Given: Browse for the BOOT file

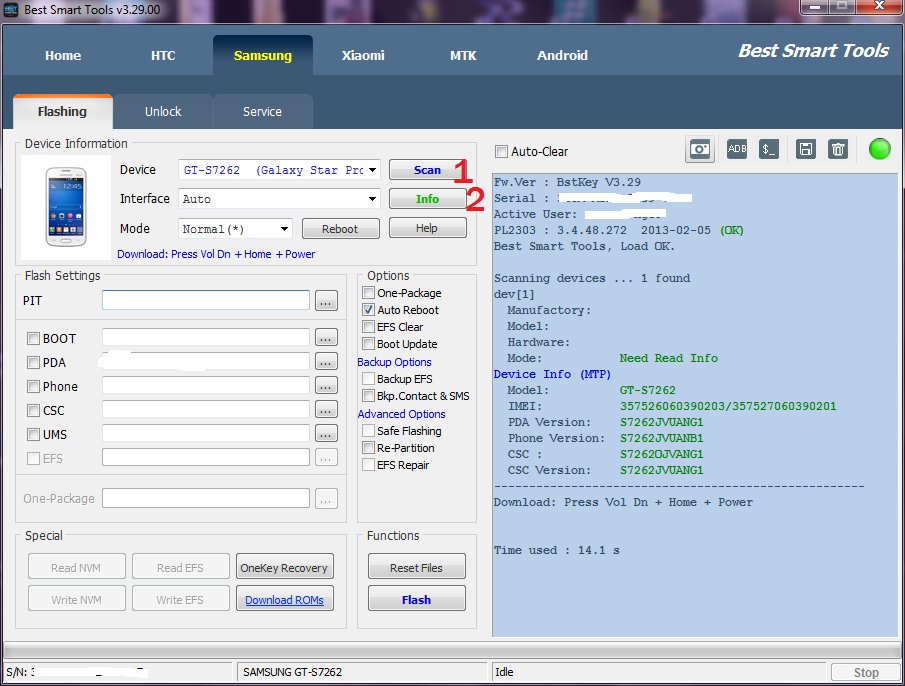Looking at the screenshot, I should coord(326,338).
